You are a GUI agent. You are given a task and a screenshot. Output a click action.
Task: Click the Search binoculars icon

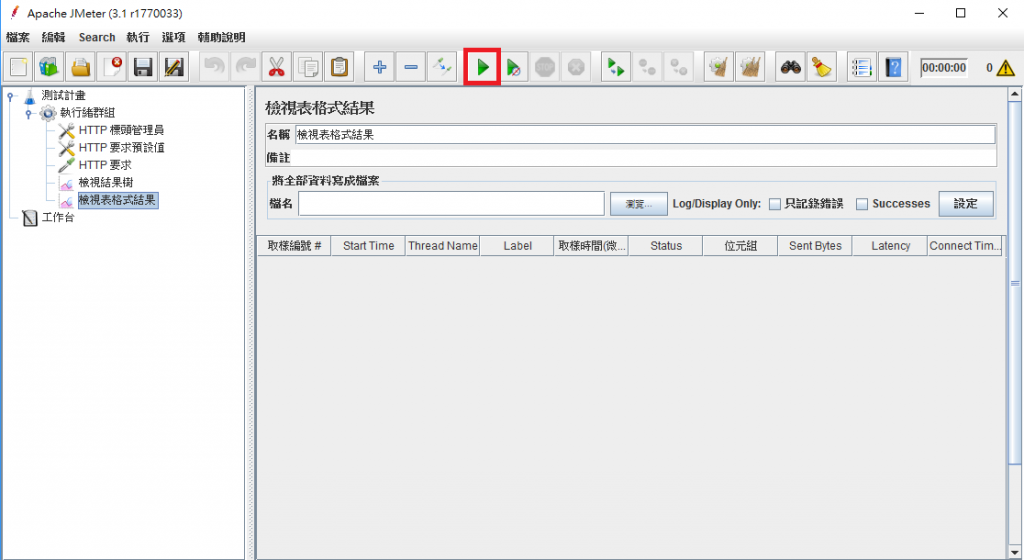[791, 67]
